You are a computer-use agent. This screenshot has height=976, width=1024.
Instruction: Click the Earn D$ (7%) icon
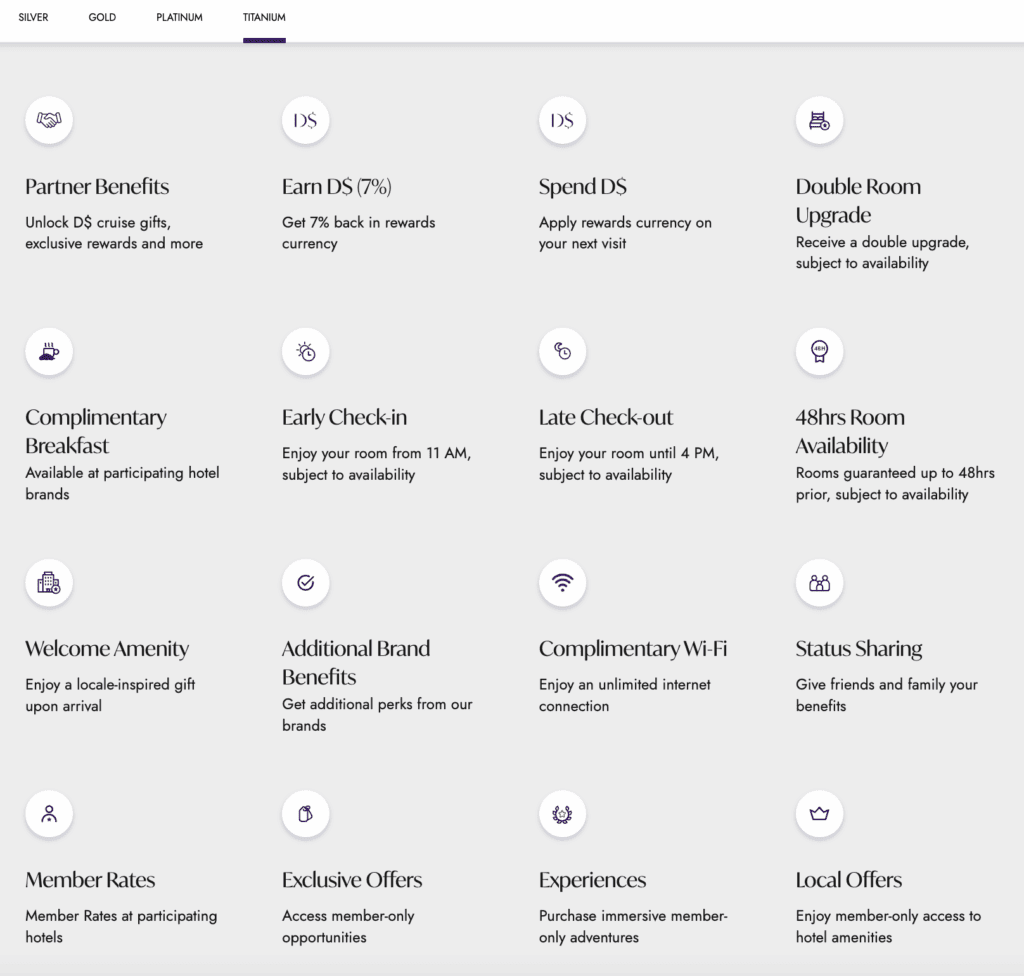click(x=305, y=120)
